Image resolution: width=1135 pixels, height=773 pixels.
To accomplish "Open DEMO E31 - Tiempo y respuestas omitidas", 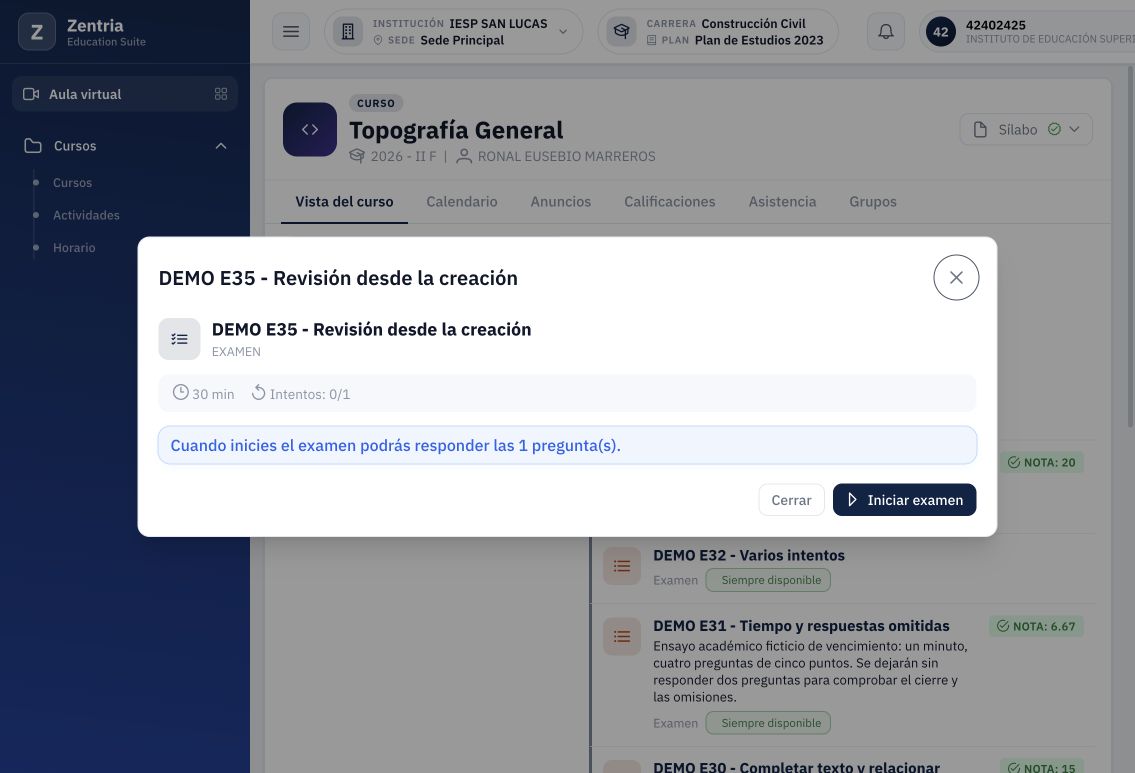I will pyautogui.click(x=801, y=626).
